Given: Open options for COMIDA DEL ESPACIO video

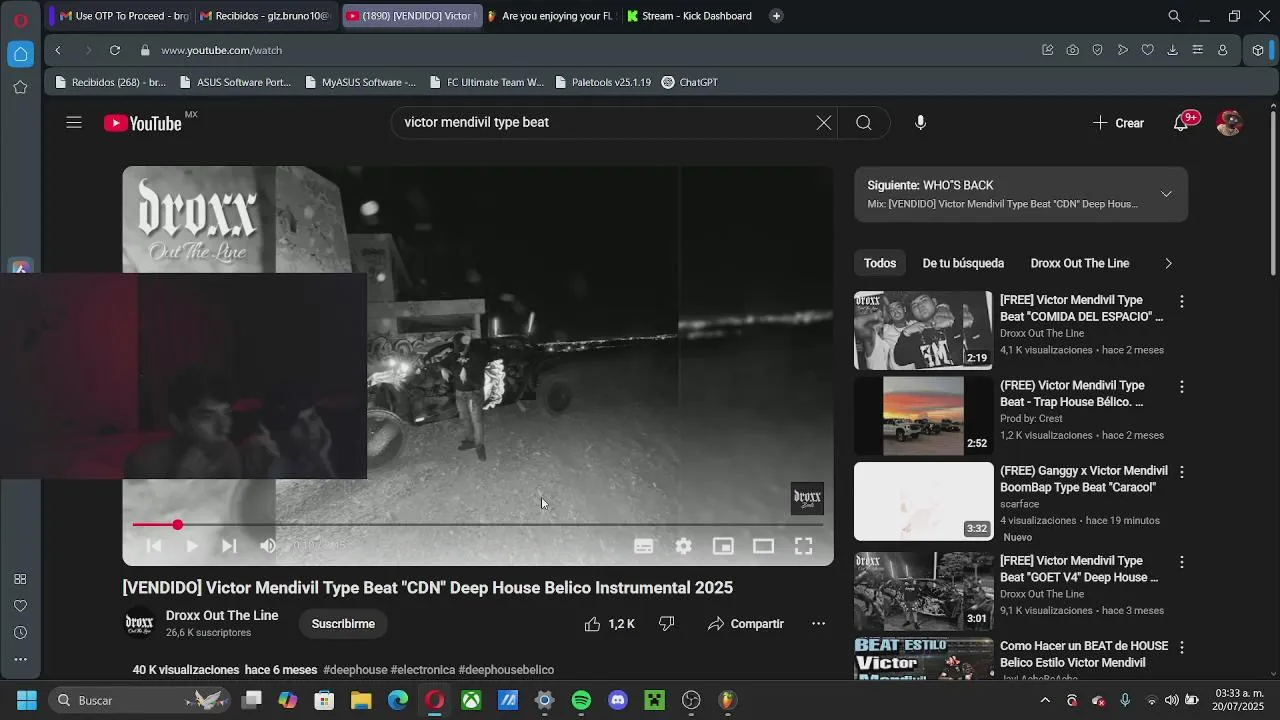Looking at the screenshot, I should click(x=1181, y=301).
